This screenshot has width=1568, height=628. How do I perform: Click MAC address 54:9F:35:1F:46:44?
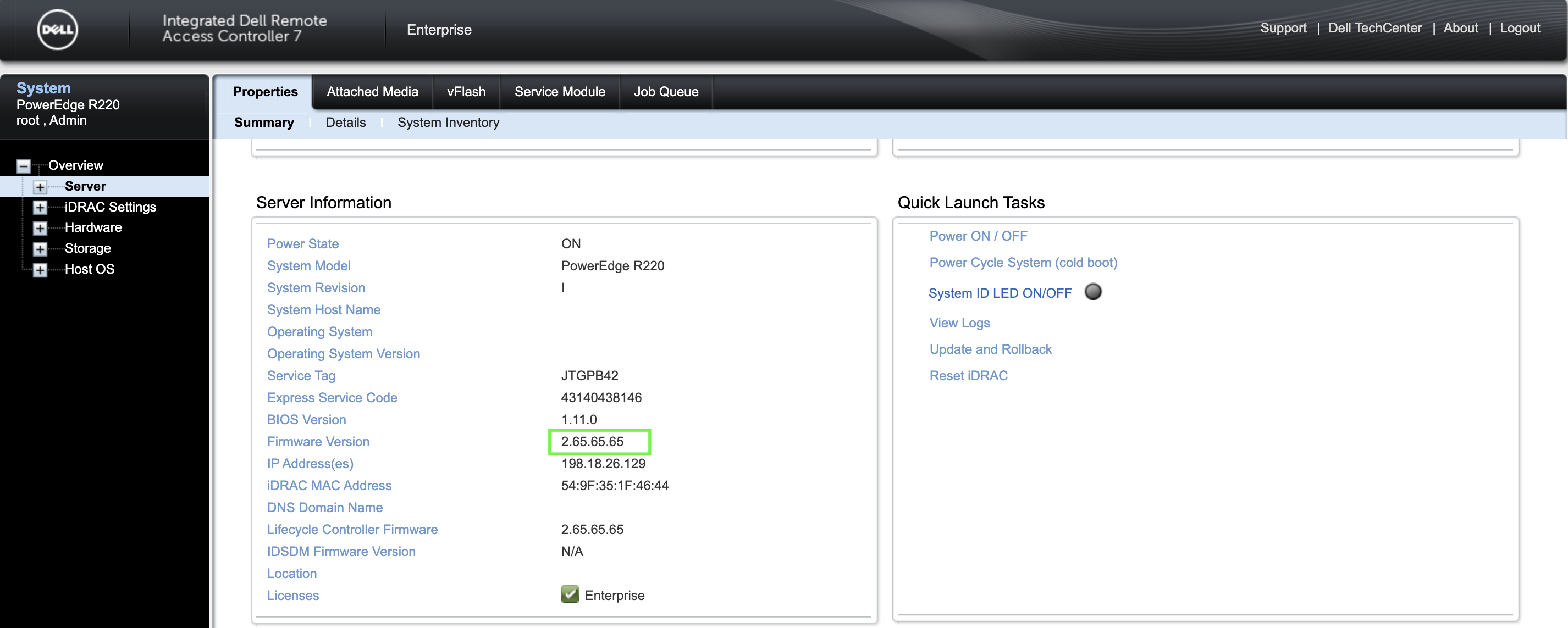coord(614,485)
